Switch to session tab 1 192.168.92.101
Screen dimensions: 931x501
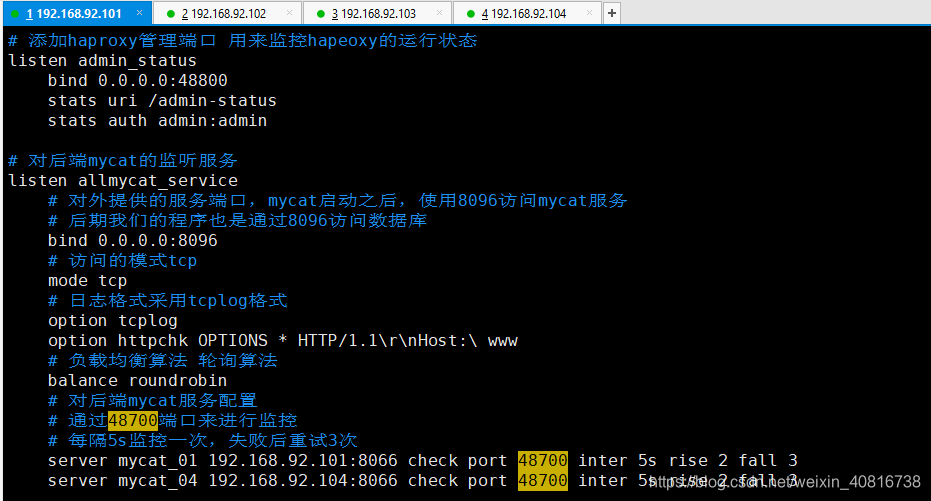[x=77, y=13]
